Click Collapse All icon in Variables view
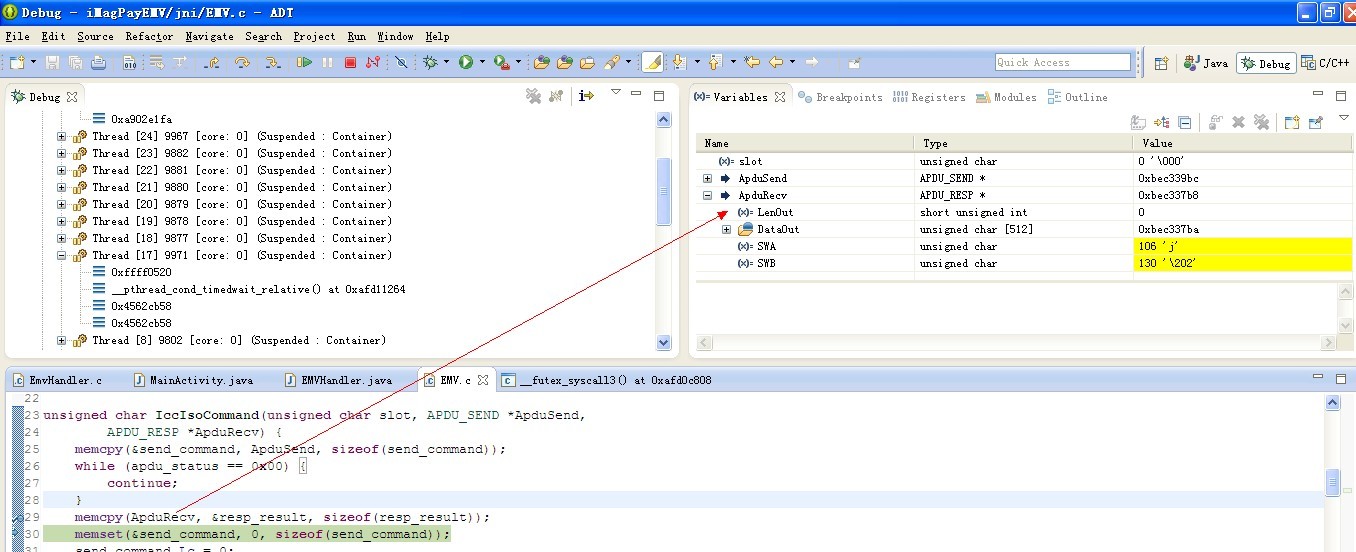Screen dimensions: 1356x552 1185,123
